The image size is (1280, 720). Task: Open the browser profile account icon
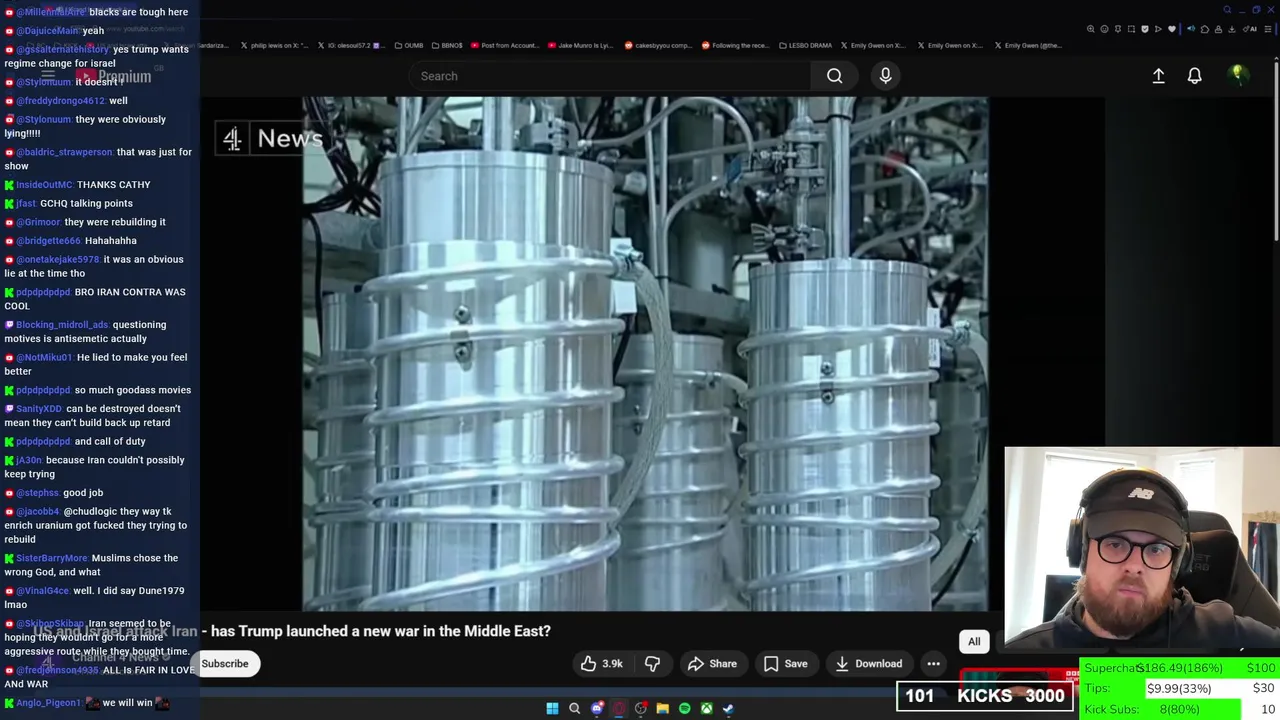(1218, 29)
